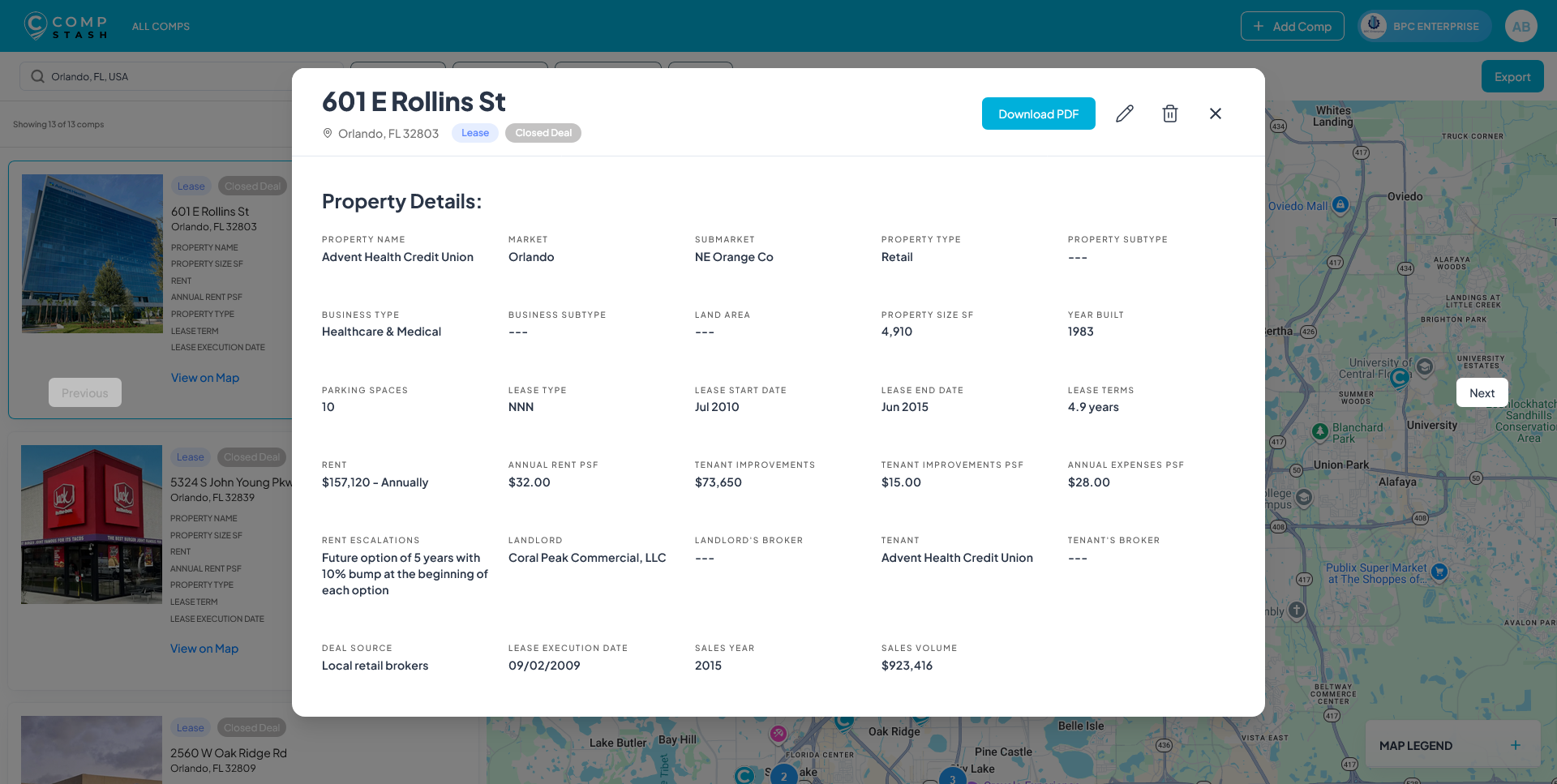Viewport: 1557px width, 784px height.
Task: Open the AB user avatar menu
Action: [x=1521, y=26]
